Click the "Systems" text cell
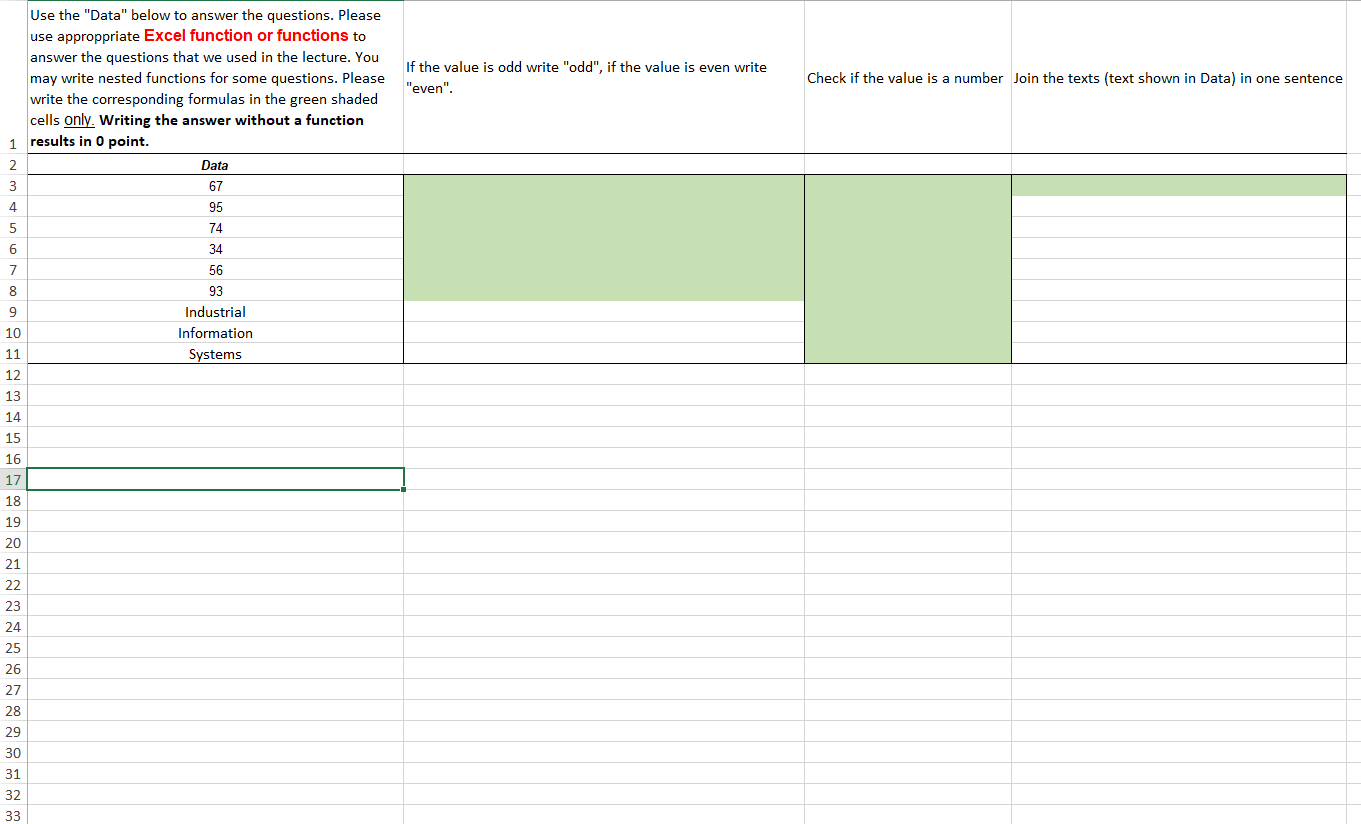The width and height of the screenshot is (1361, 824). point(215,354)
